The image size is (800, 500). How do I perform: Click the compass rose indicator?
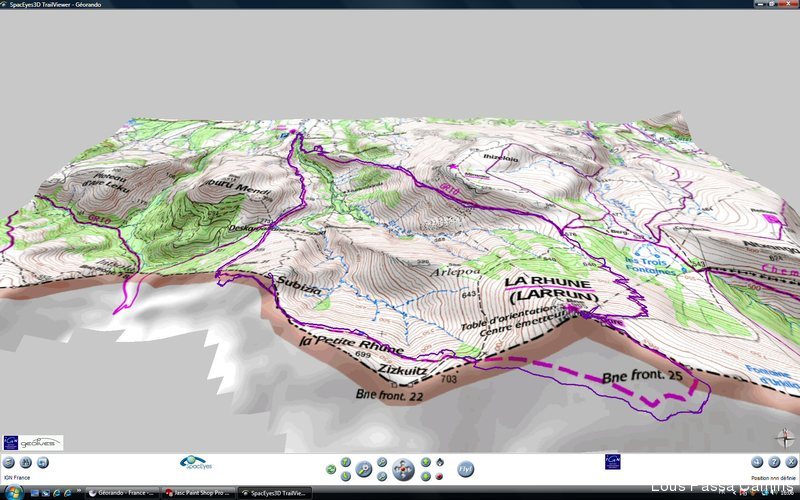tap(785, 438)
